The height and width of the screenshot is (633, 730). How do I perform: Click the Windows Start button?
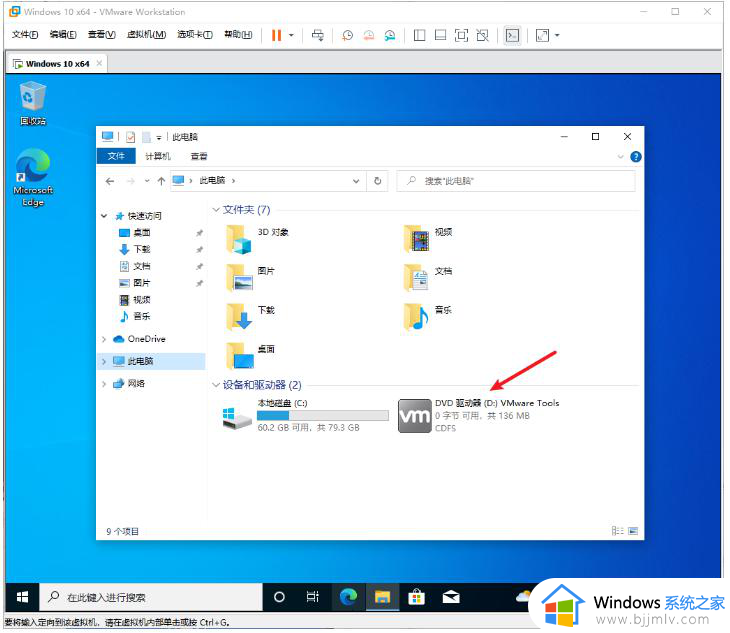[22, 597]
